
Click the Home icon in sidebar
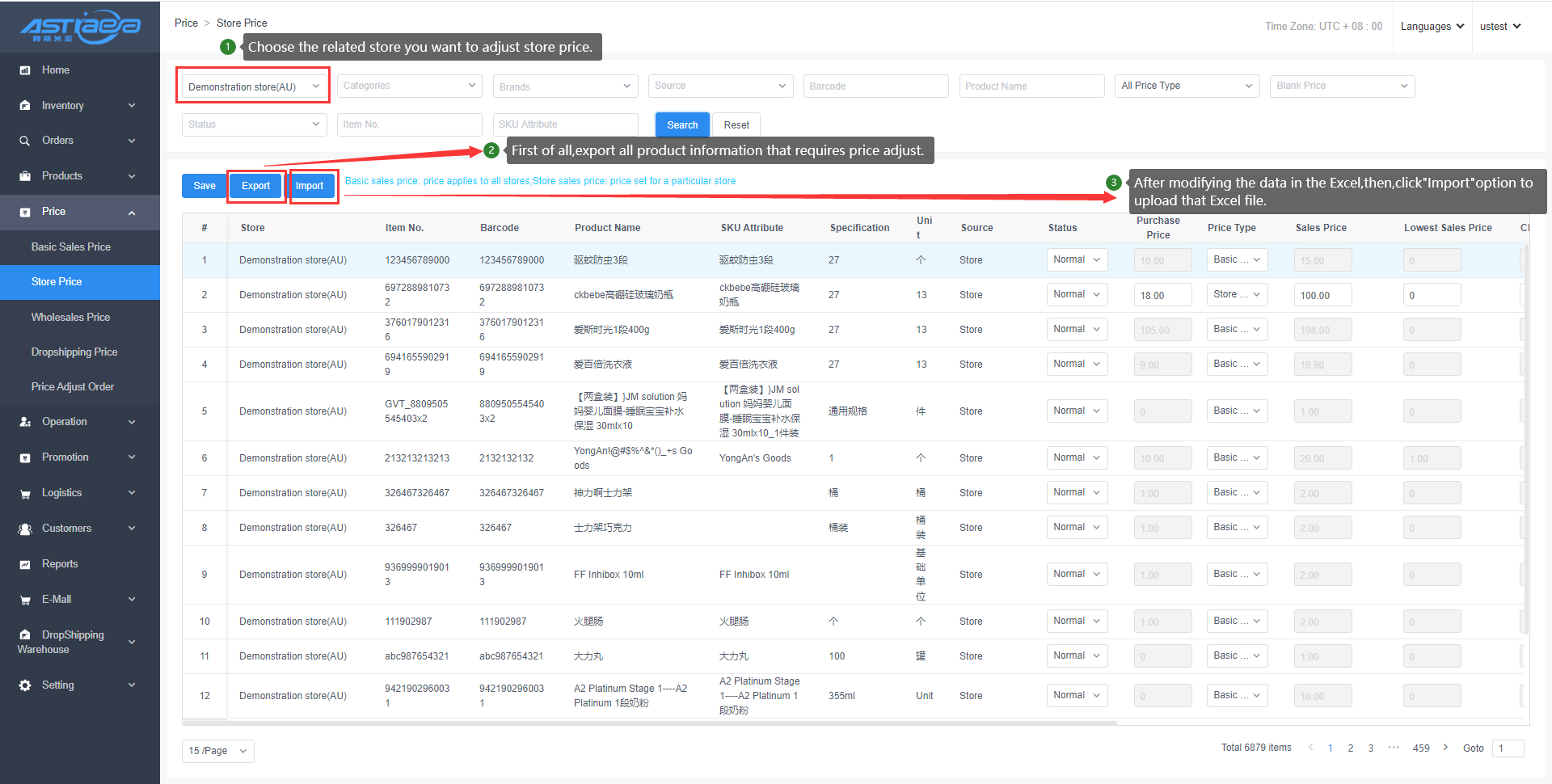coord(25,70)
